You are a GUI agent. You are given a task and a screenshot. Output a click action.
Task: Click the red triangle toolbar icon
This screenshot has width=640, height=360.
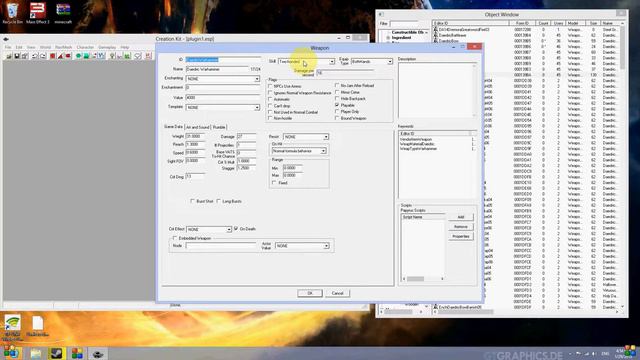coord(60,56)
